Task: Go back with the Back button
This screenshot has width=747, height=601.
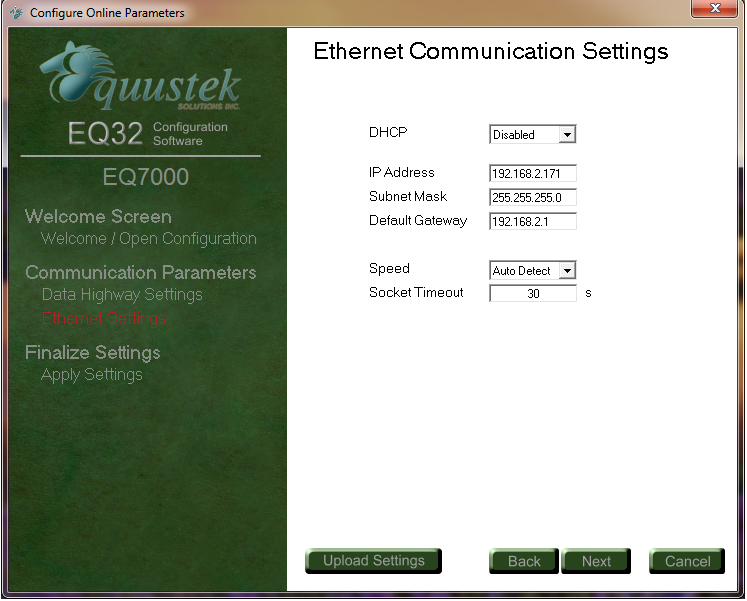Action: tap(524, 561)
